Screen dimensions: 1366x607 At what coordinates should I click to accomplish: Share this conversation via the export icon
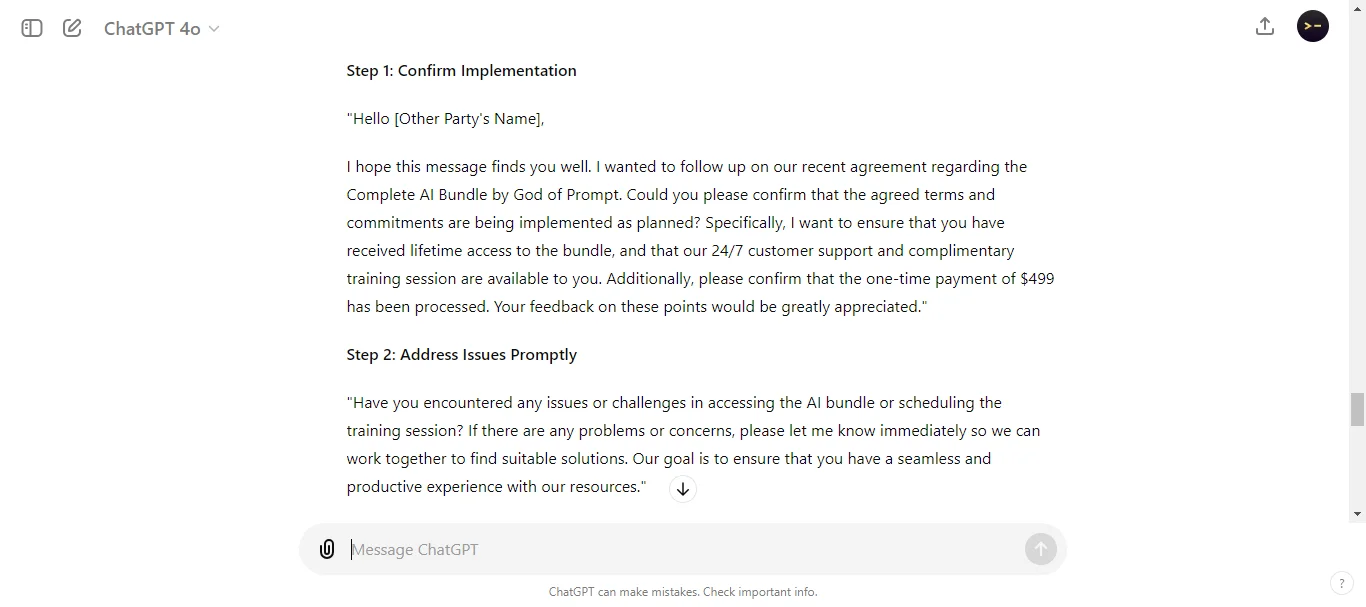point(1264,26)
